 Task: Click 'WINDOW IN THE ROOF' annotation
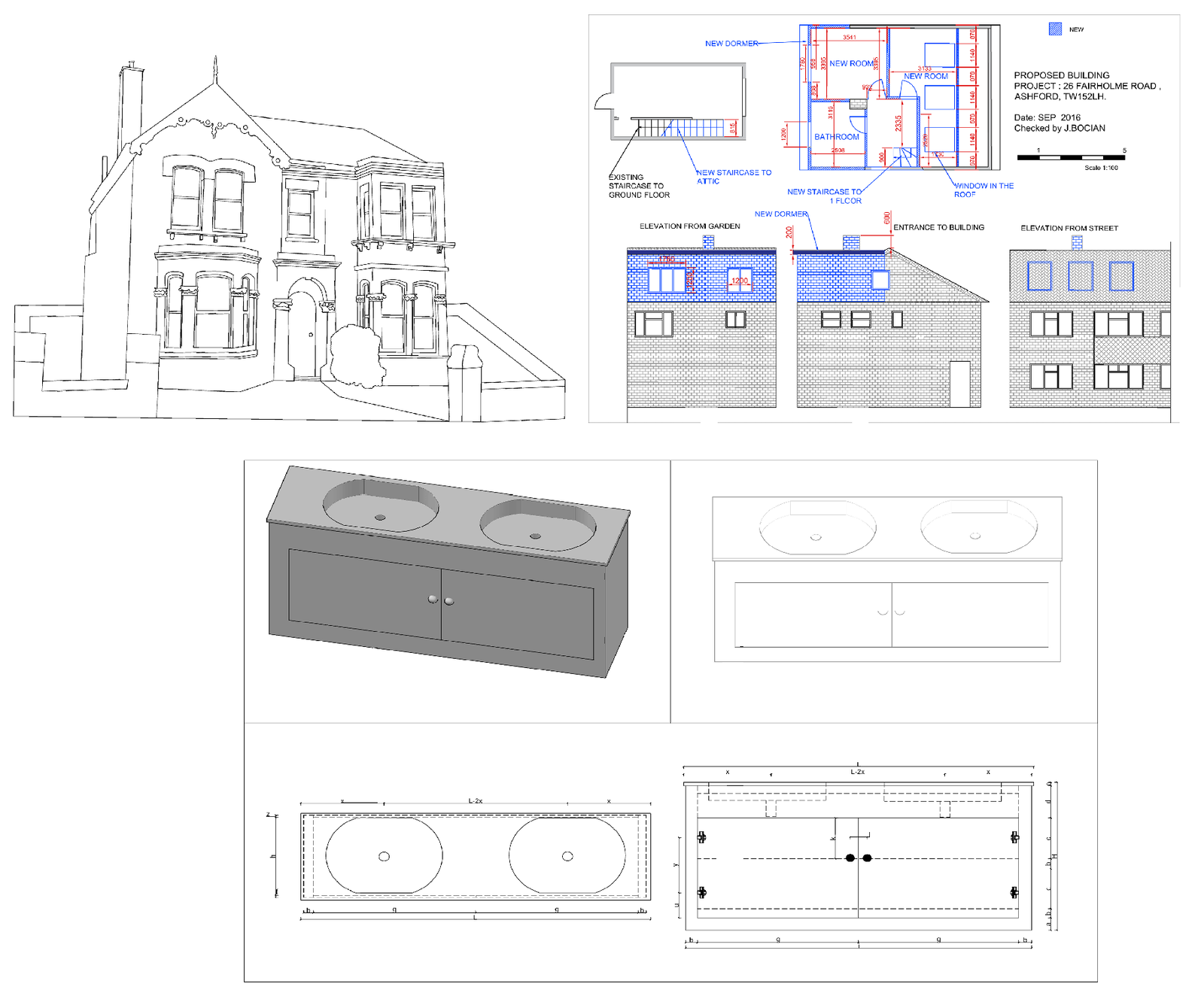tap(984, 190)
